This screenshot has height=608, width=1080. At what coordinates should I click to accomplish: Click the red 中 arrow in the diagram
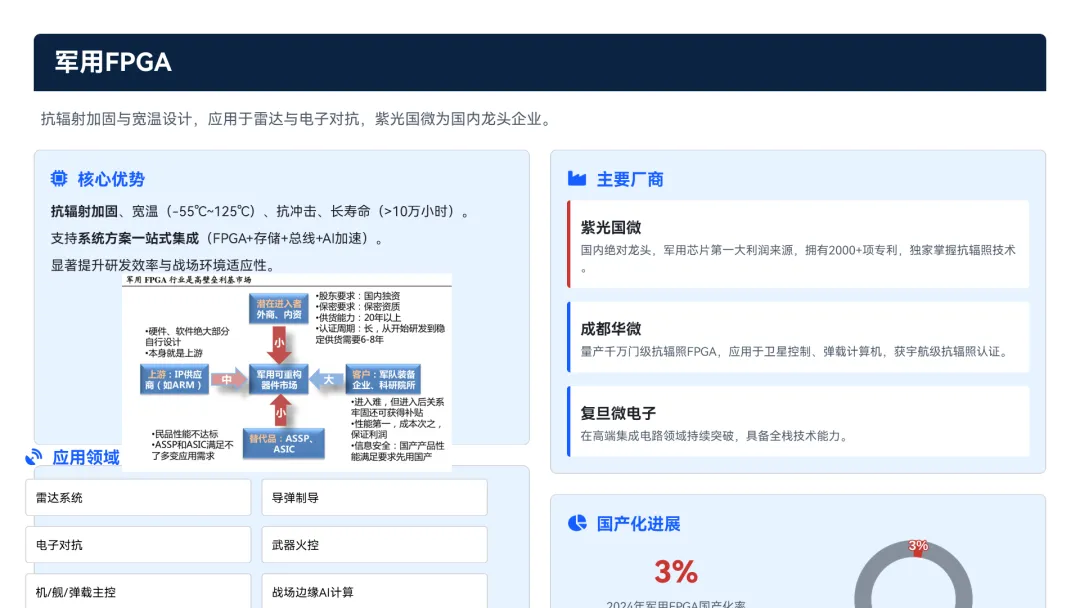point(228,379)
